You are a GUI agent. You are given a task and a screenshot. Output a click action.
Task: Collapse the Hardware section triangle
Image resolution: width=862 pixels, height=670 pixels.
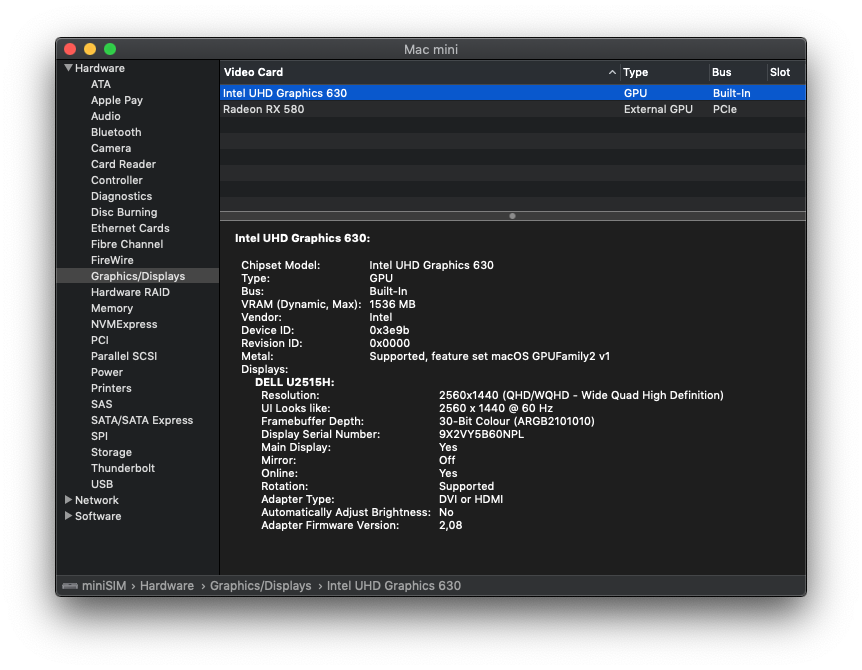68,68
